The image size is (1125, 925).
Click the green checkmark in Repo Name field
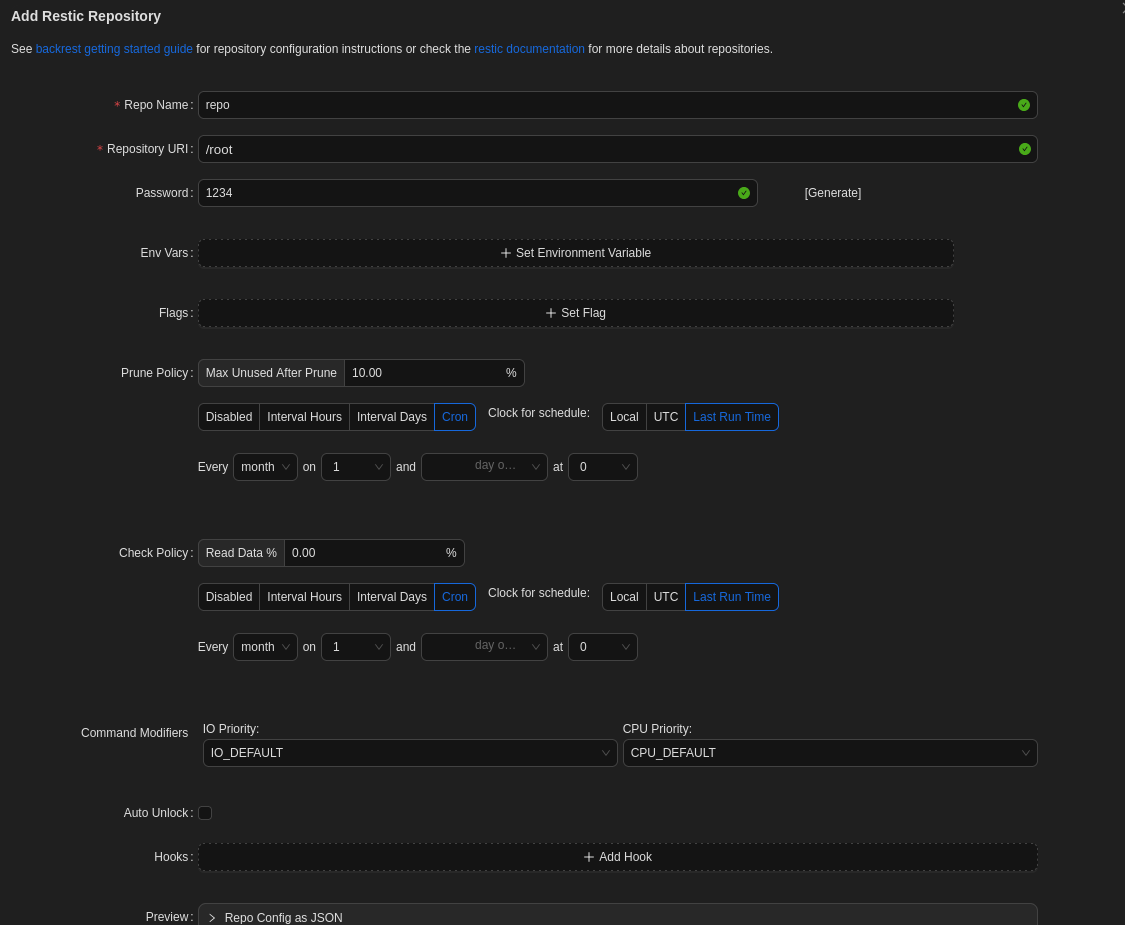click(1024, 105)
